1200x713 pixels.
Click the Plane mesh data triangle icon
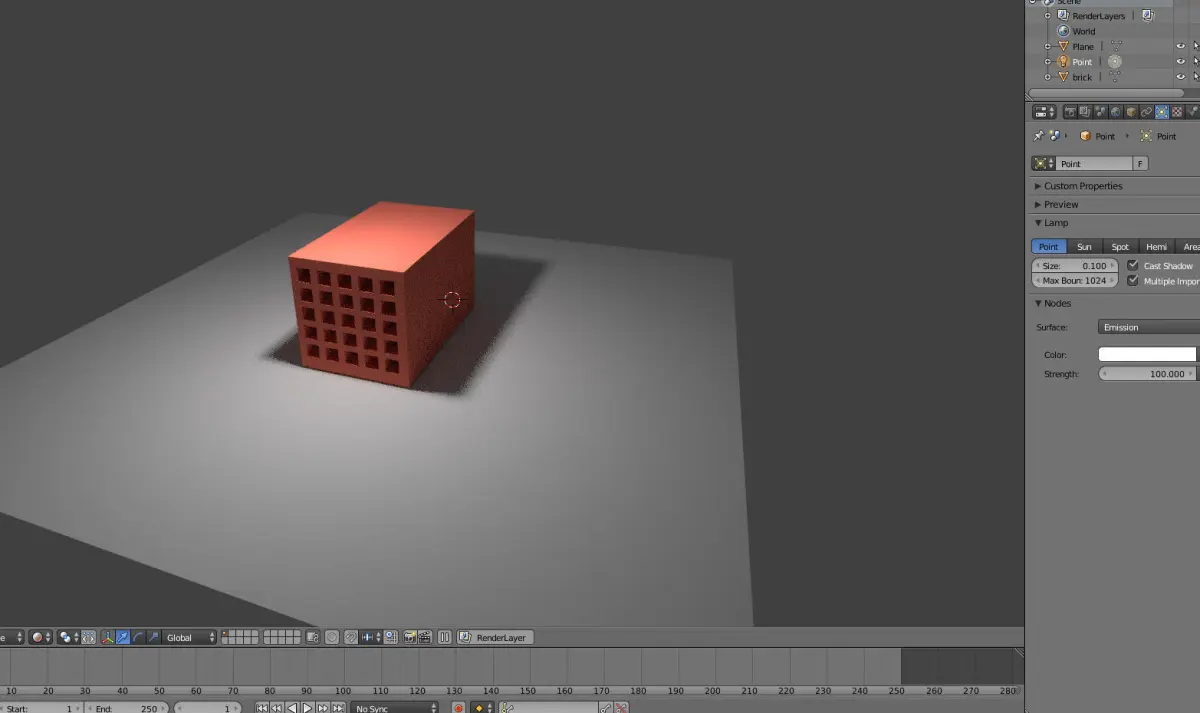[x=1116, y=46]
